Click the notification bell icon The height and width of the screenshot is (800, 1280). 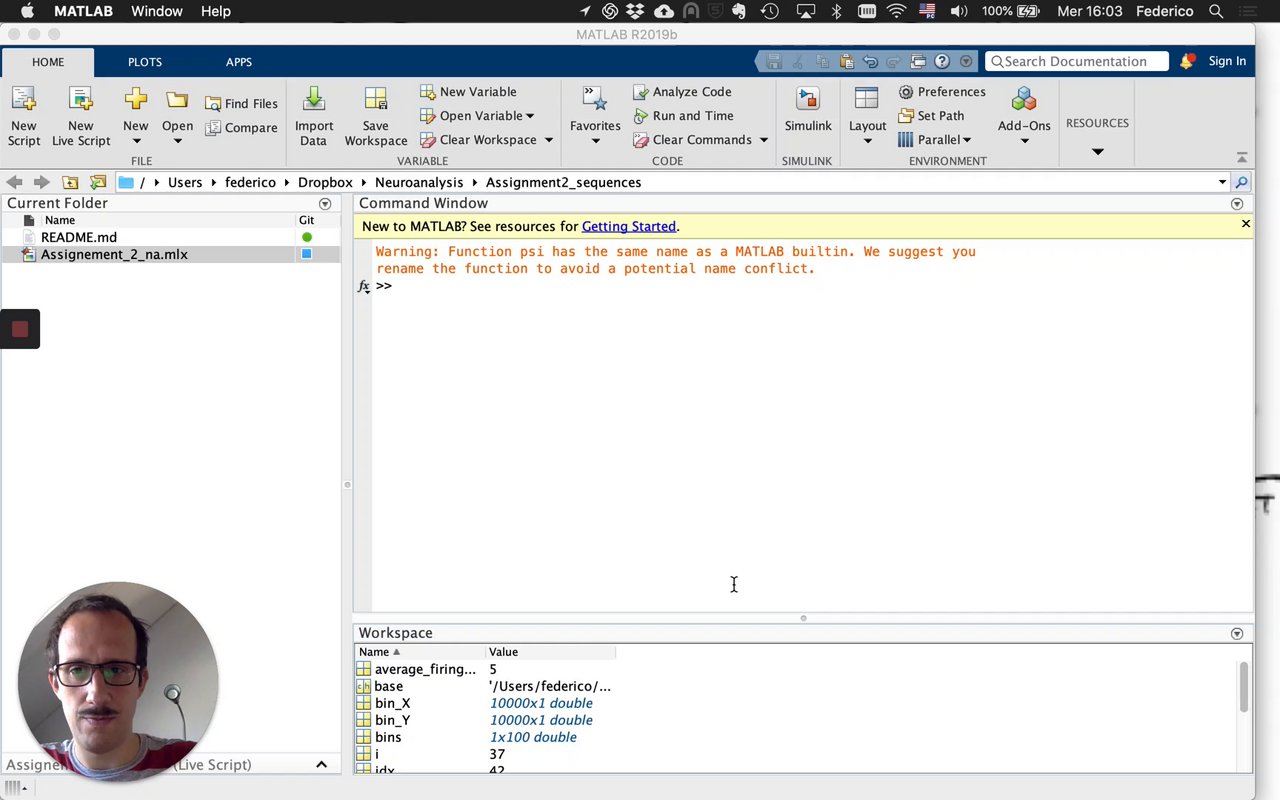(1186, 62)
